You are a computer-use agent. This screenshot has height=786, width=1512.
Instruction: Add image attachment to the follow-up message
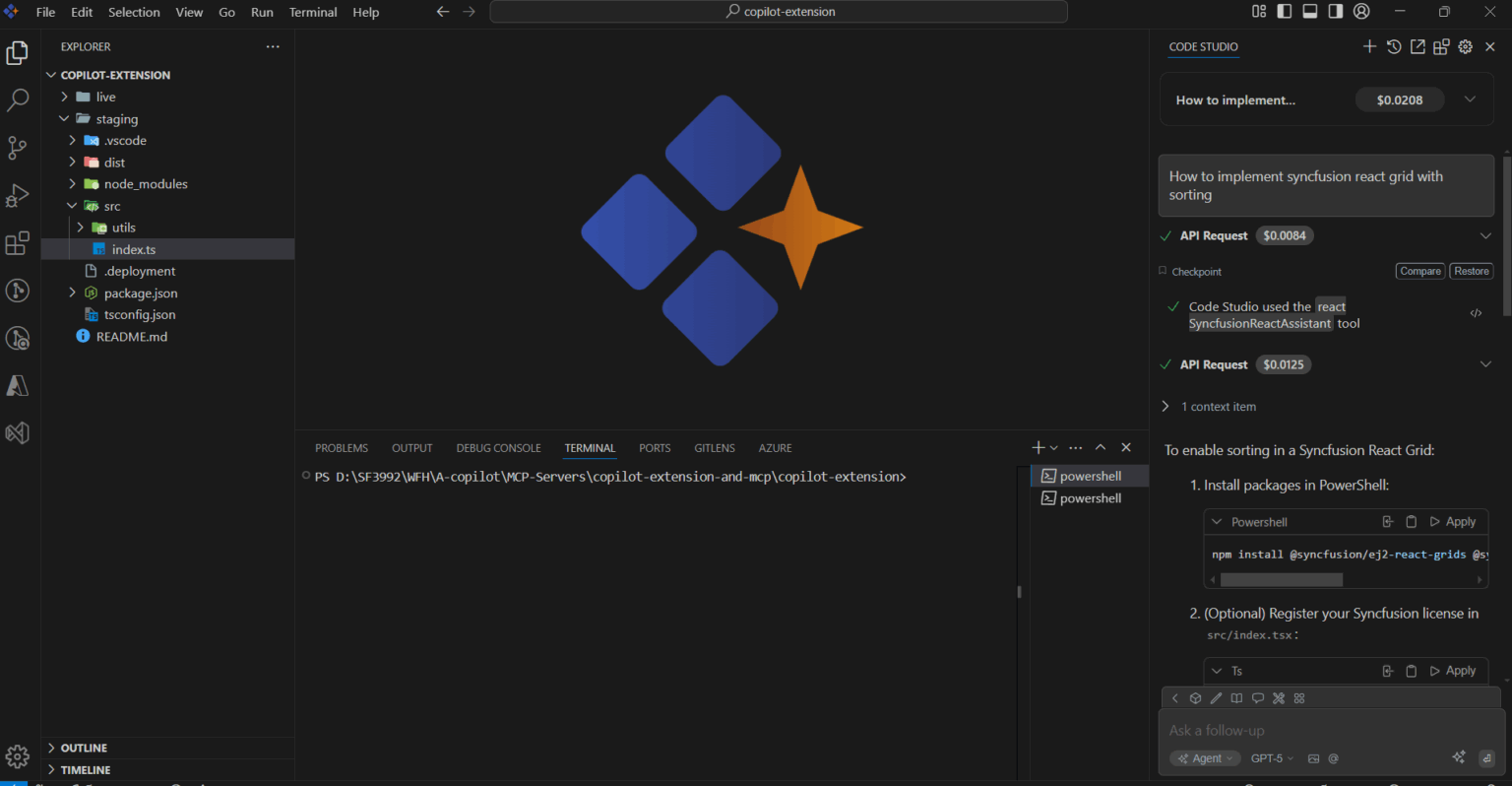[1313, 758]
